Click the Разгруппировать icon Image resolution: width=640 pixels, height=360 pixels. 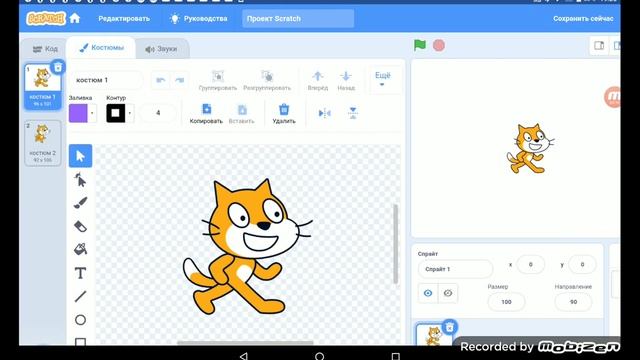click(267, 76)
